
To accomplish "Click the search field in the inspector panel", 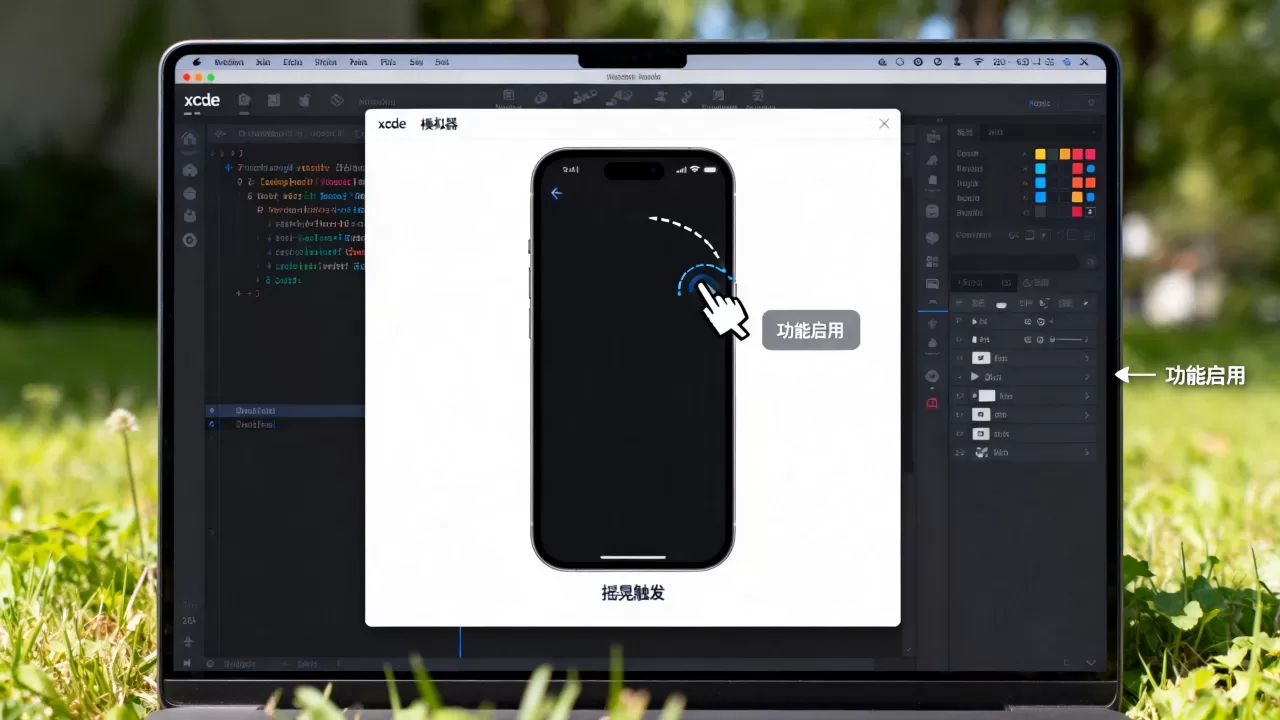I will click(1017, 262).
